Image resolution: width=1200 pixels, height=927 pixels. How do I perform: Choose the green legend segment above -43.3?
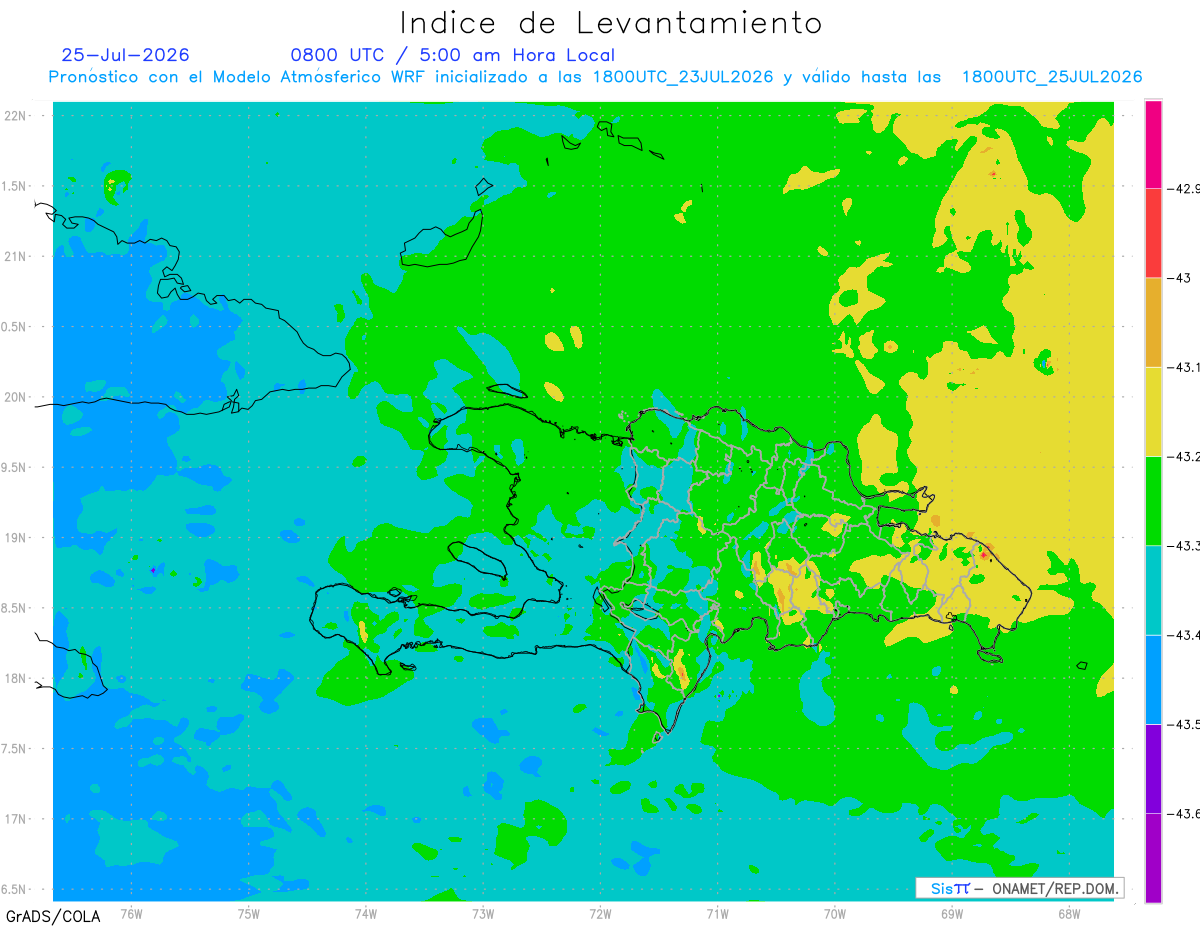click(x=1153, y=501)
